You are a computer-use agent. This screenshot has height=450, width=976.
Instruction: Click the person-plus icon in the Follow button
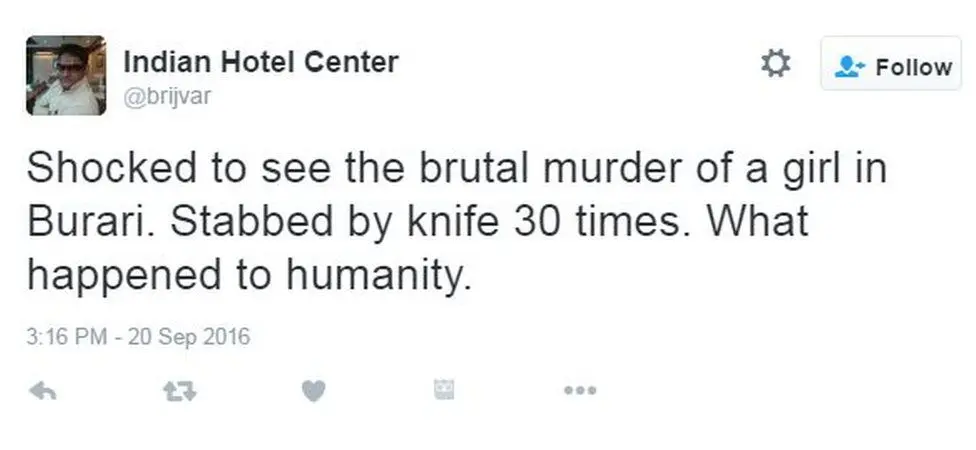pyautogui.click(x=851, y=67)
